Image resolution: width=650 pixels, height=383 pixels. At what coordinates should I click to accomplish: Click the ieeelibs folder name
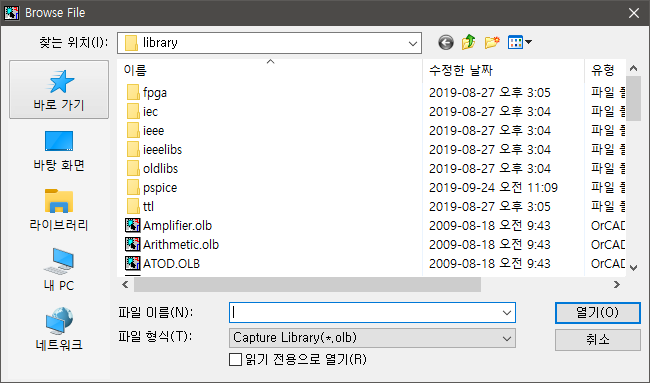[x=162, y=150]
